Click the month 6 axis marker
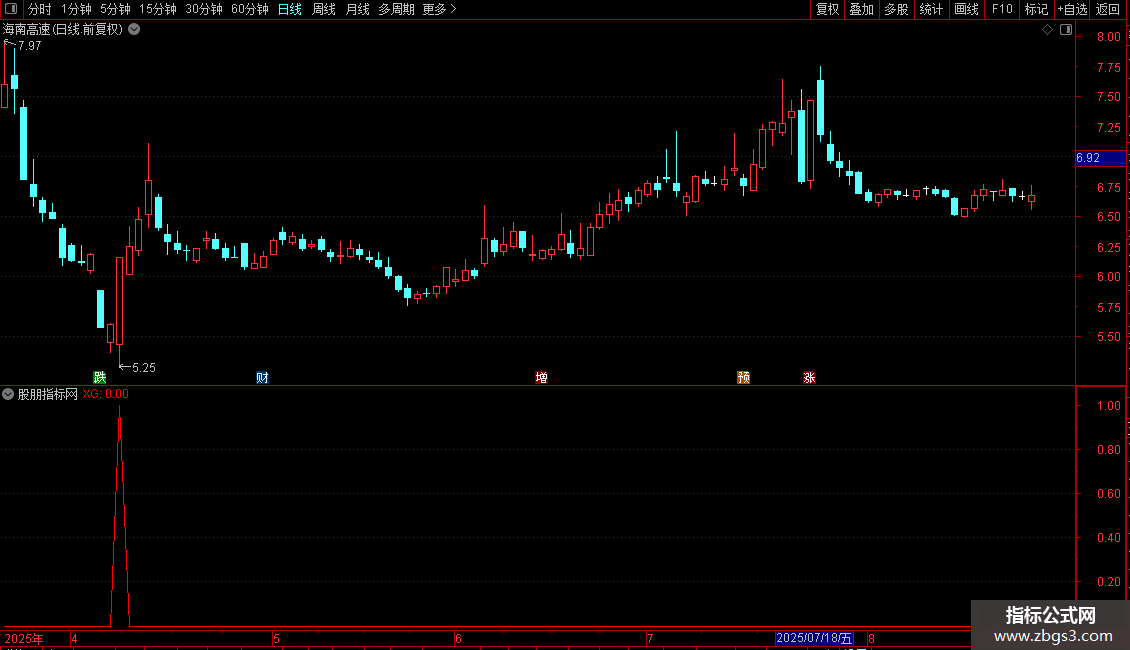This screenshot has height=650, width=1130. (x=458, y=638)
